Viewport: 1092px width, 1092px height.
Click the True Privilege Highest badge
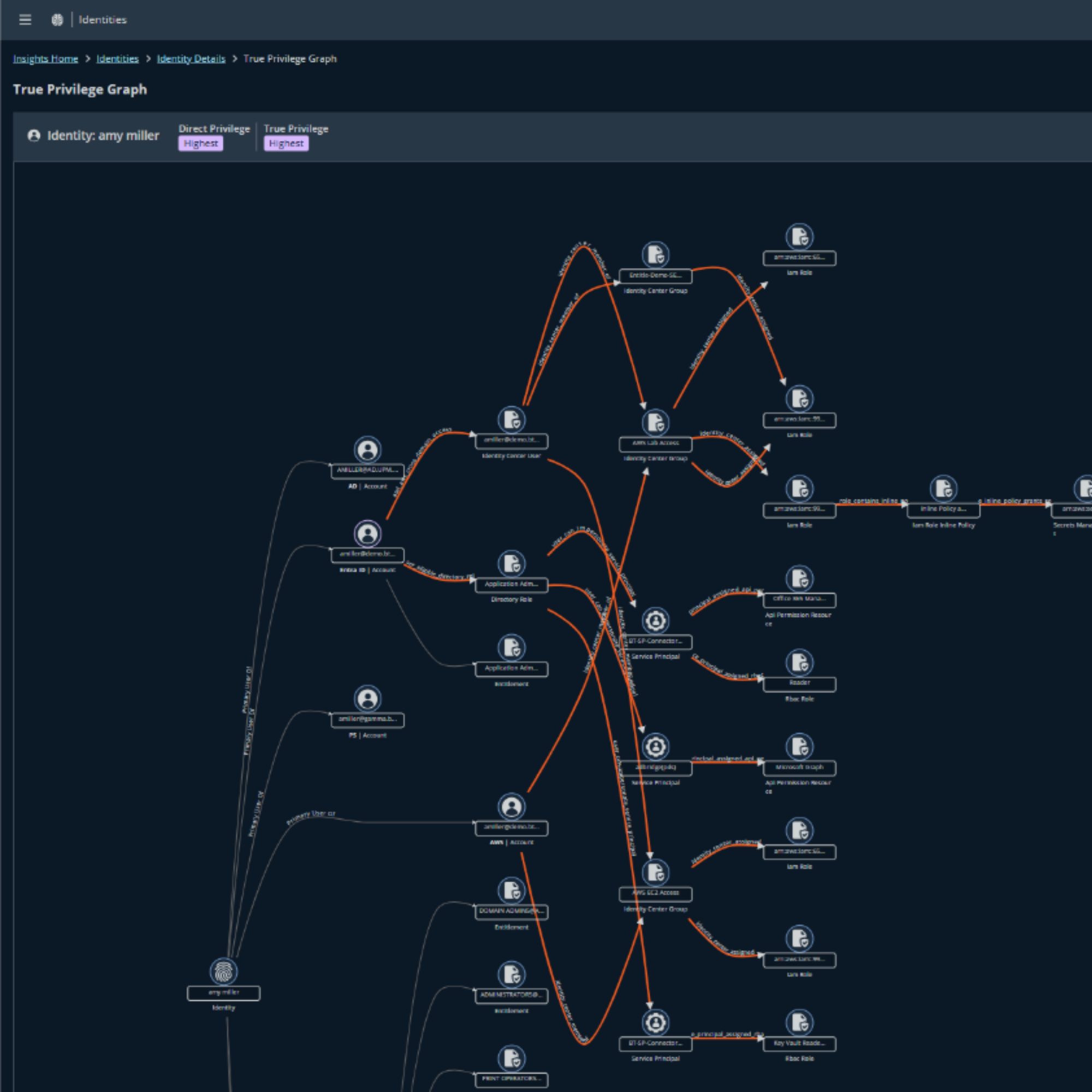286,144
